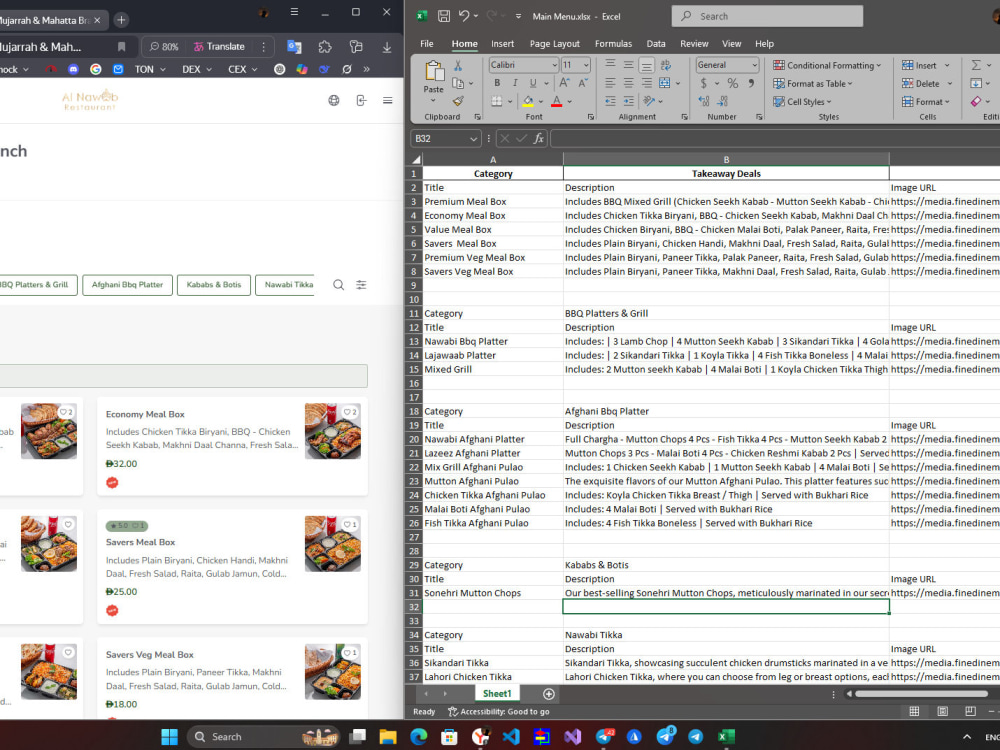Click Economy Meal Box food thumbnail
This screenshot has height=750, width=1000.
332,430
